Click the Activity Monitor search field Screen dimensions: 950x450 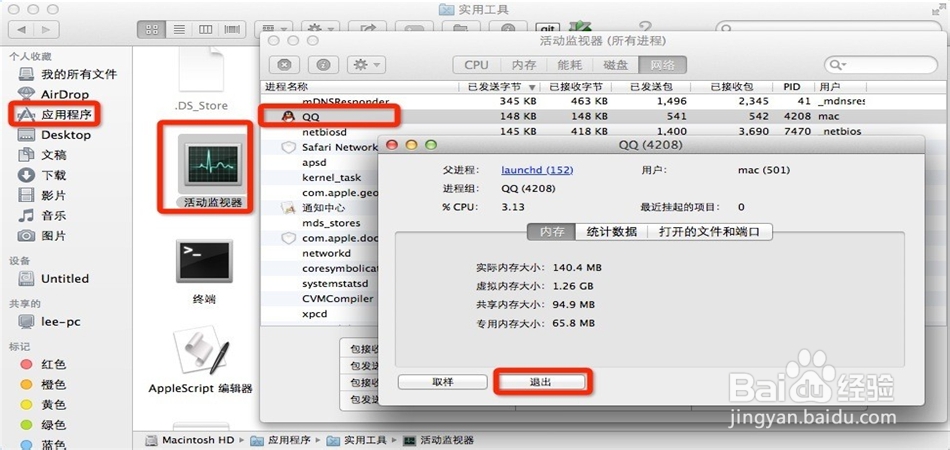click(x=880, y=65)
